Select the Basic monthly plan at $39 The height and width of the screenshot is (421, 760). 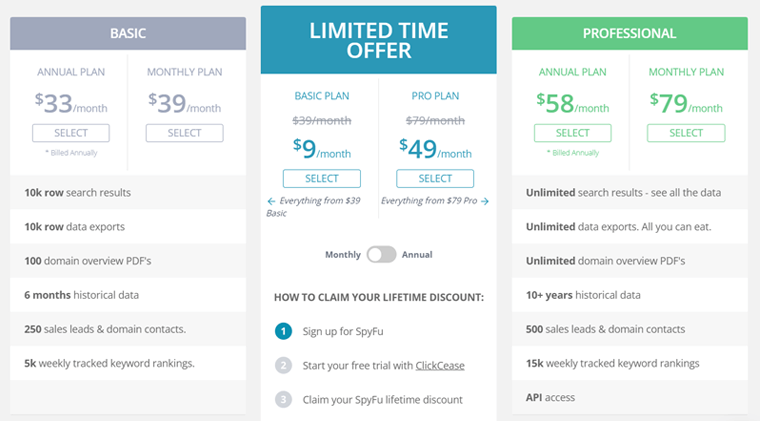point(184,133)
